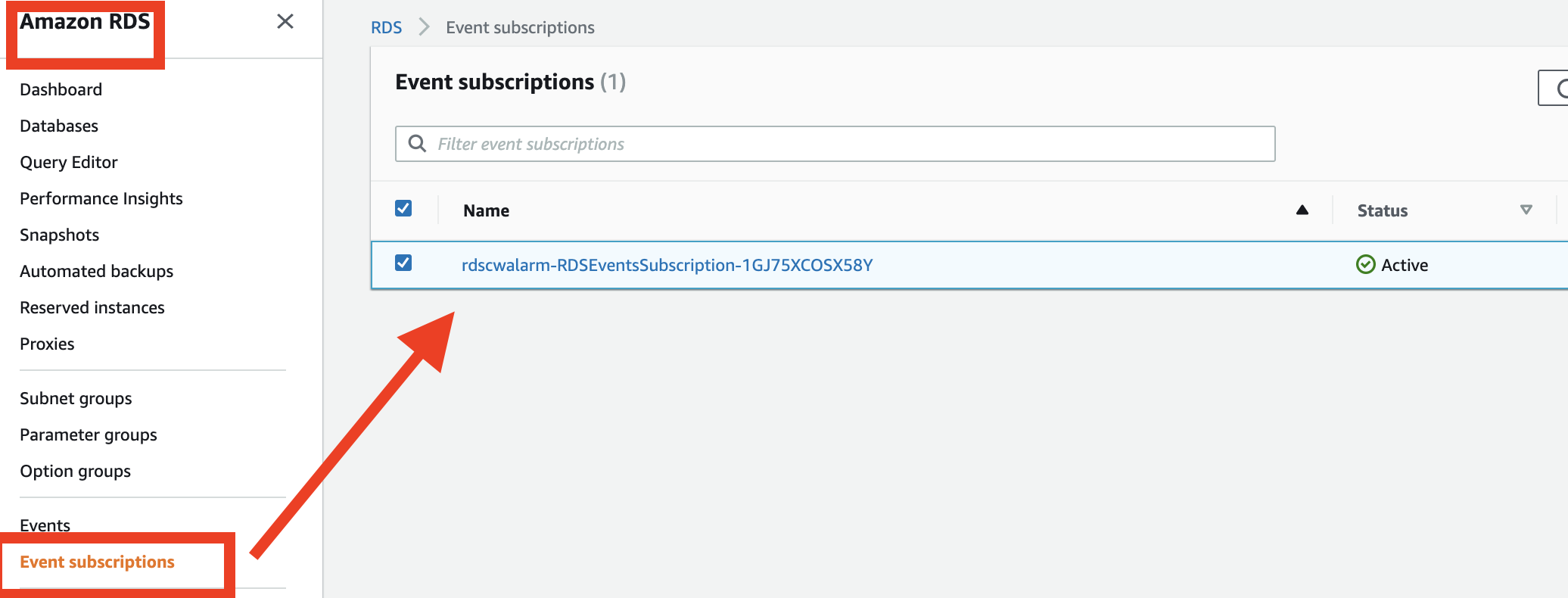Select Performance Insights in sidebar
Screen dimensions: 1568x598
tap(101, 198)
